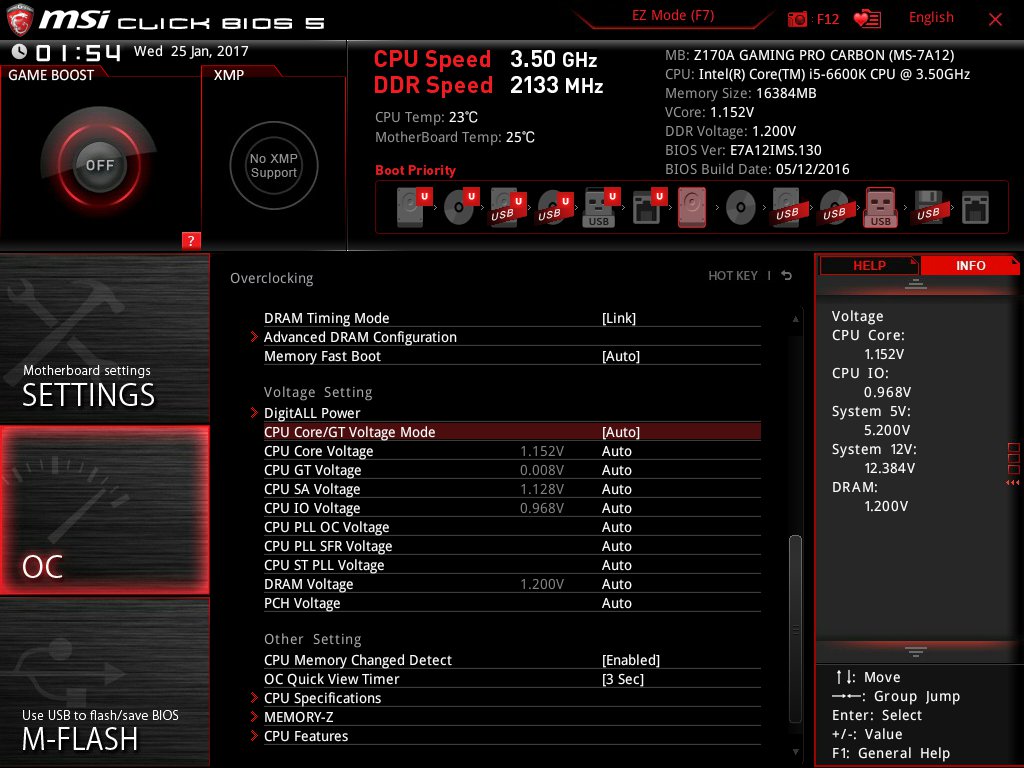Open the OC overclocking section

click(x=104, y=510)
